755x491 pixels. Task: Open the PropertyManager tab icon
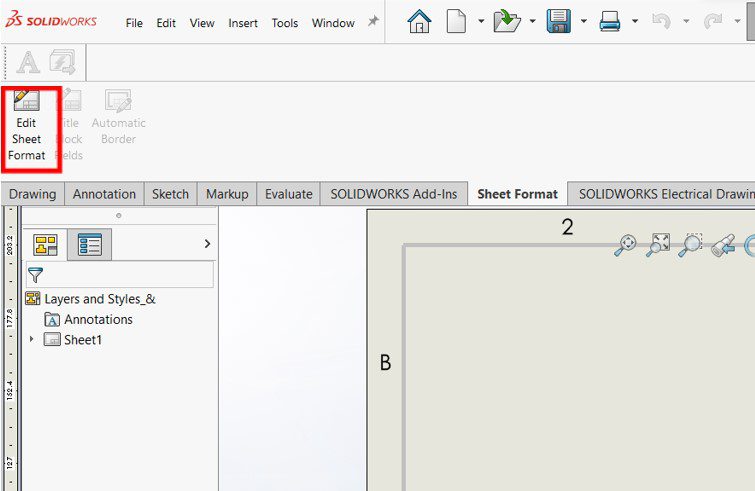[90, 245]
